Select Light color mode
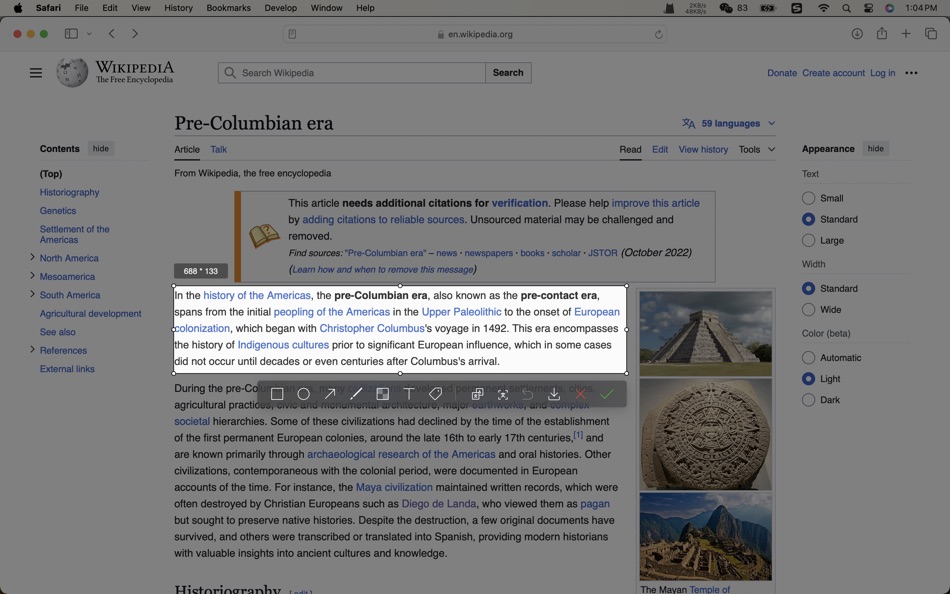 click(x=808, y=379)
